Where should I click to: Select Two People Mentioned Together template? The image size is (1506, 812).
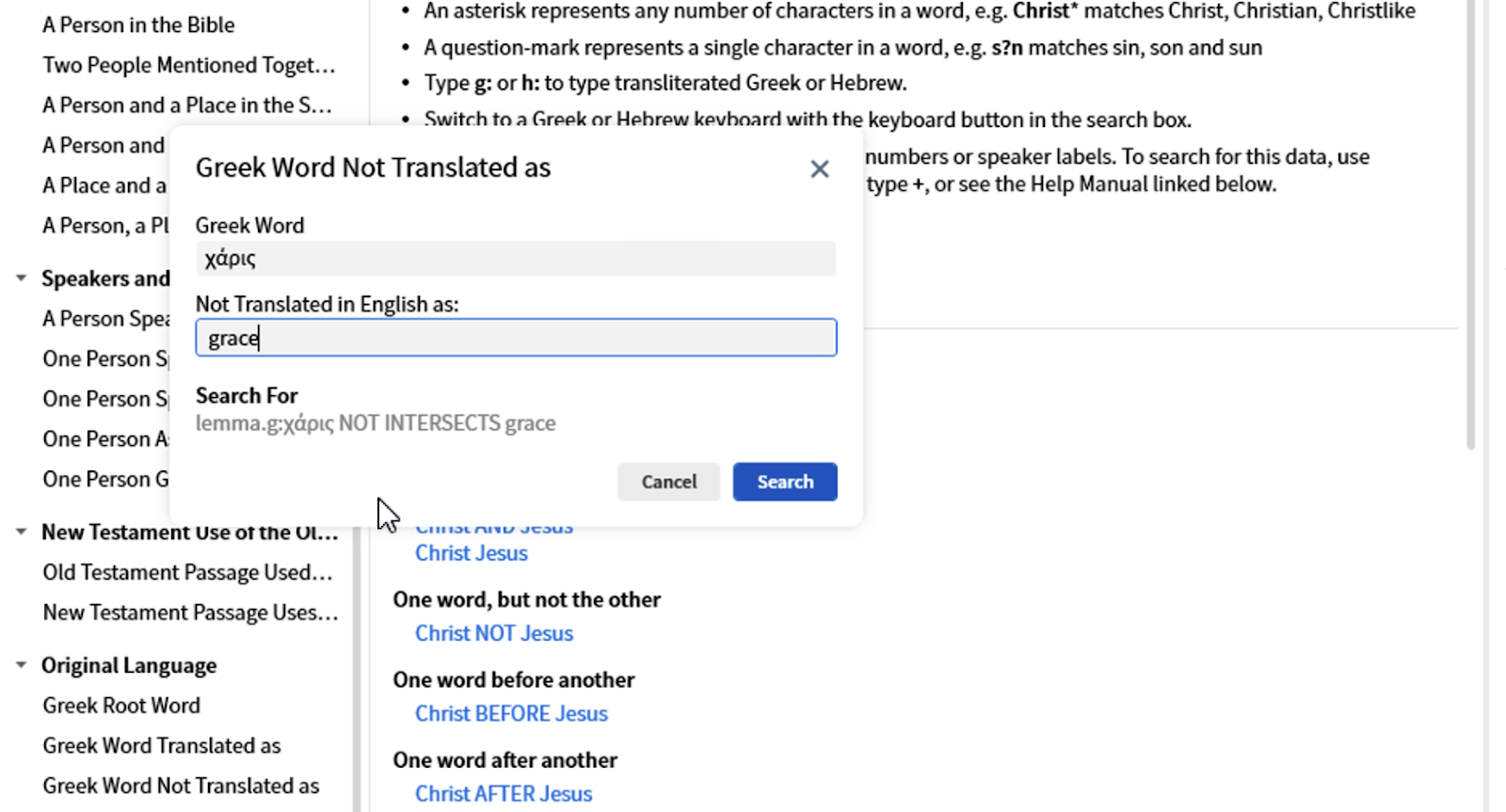click(x=188, y=65)
